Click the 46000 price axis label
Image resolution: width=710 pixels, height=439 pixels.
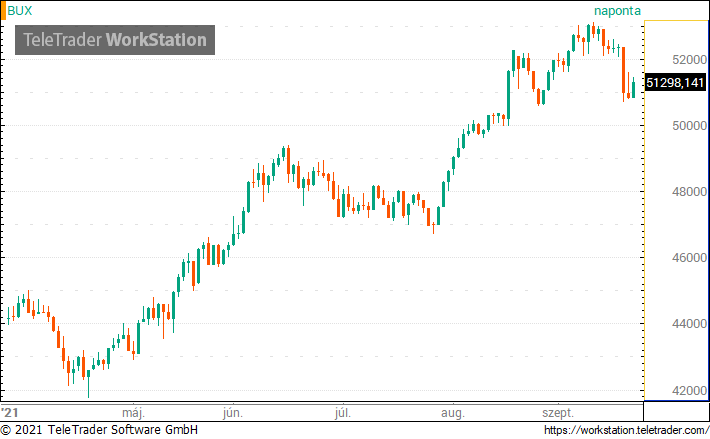point(689,258)
